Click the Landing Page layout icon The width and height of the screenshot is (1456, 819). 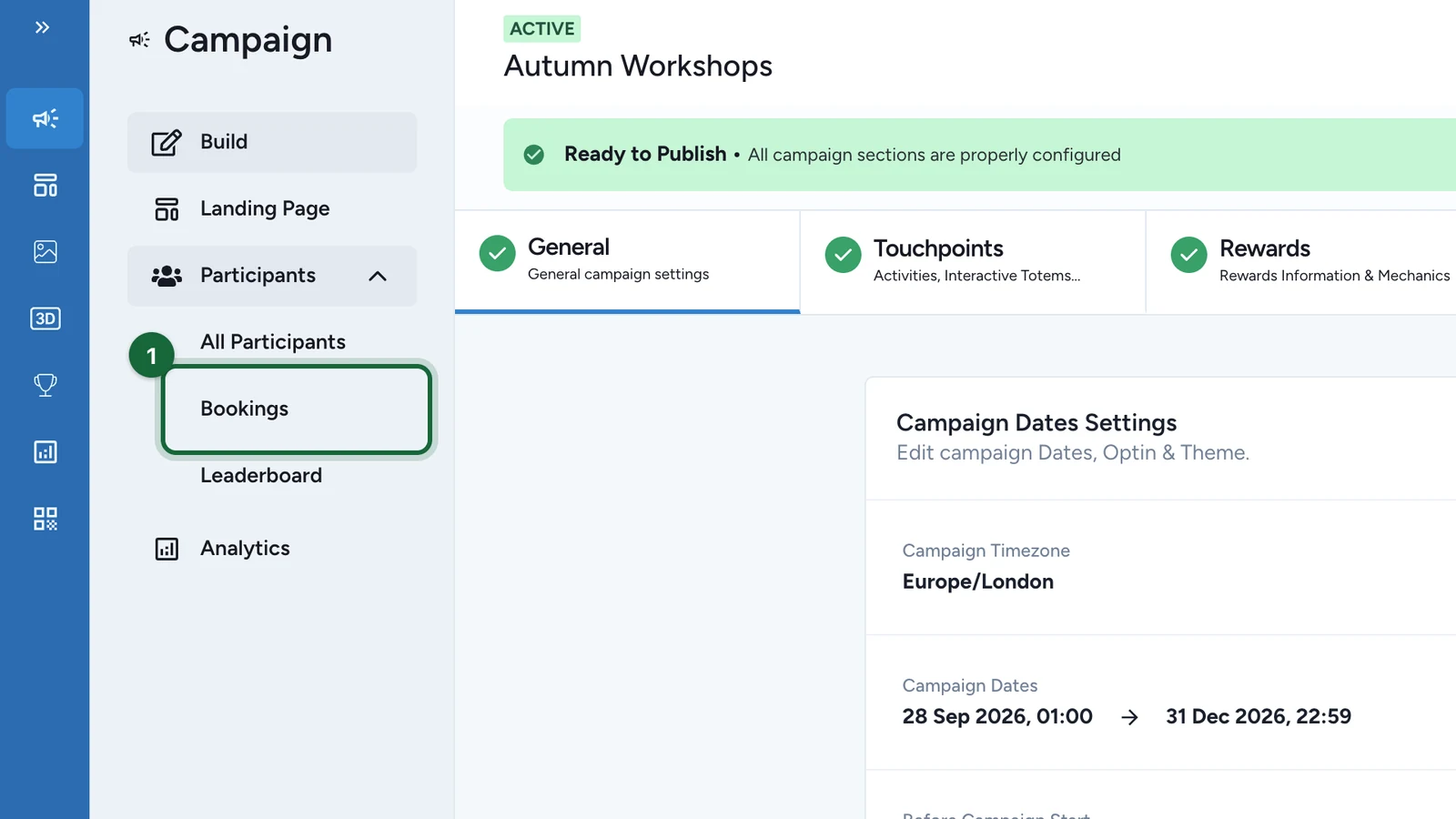167,209
